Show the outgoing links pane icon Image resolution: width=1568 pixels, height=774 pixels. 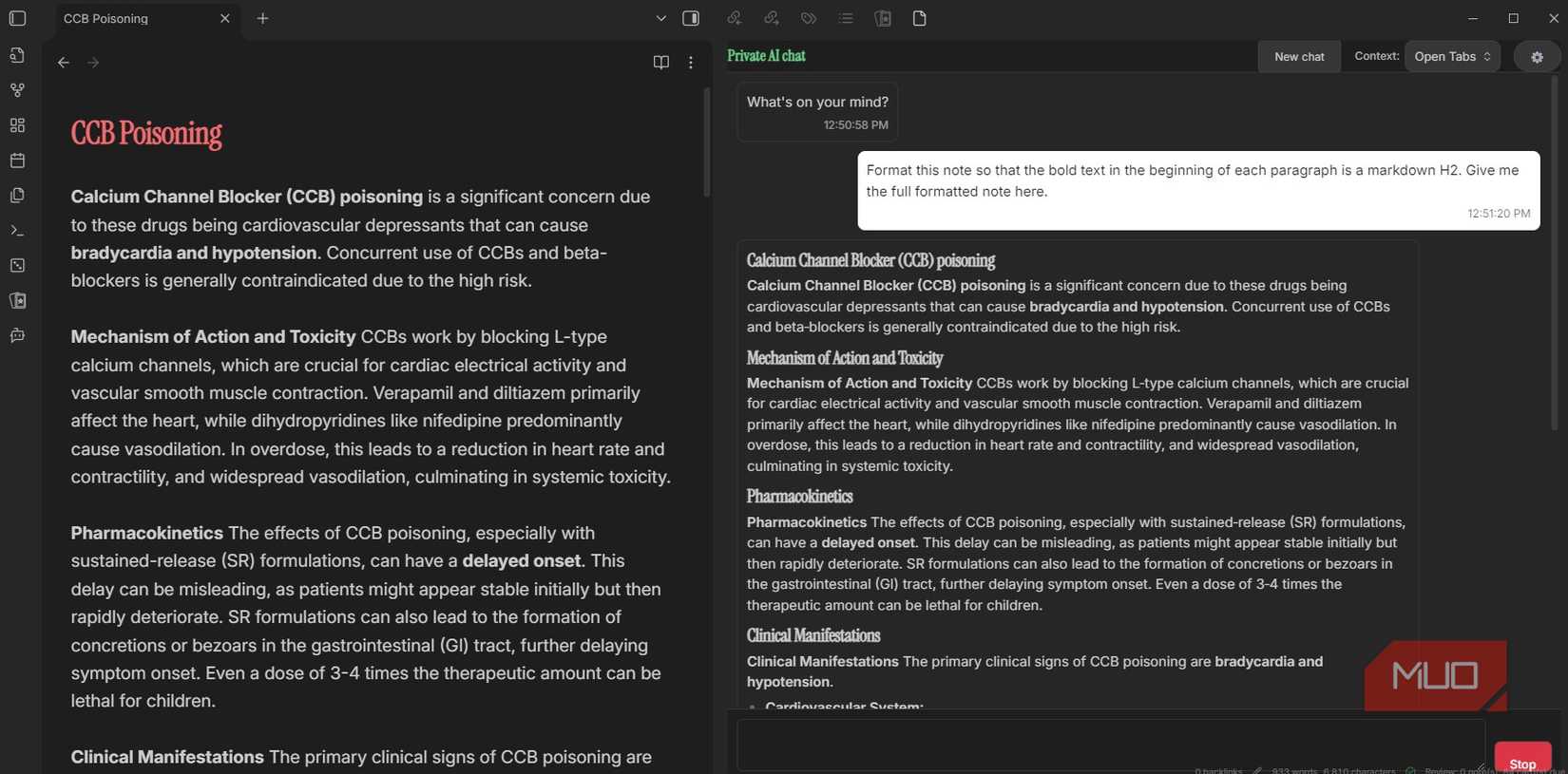pyautogui.click(x=771, y=18)
